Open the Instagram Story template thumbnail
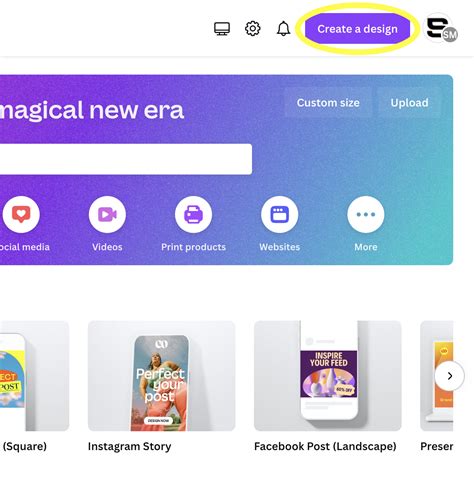 161,376
